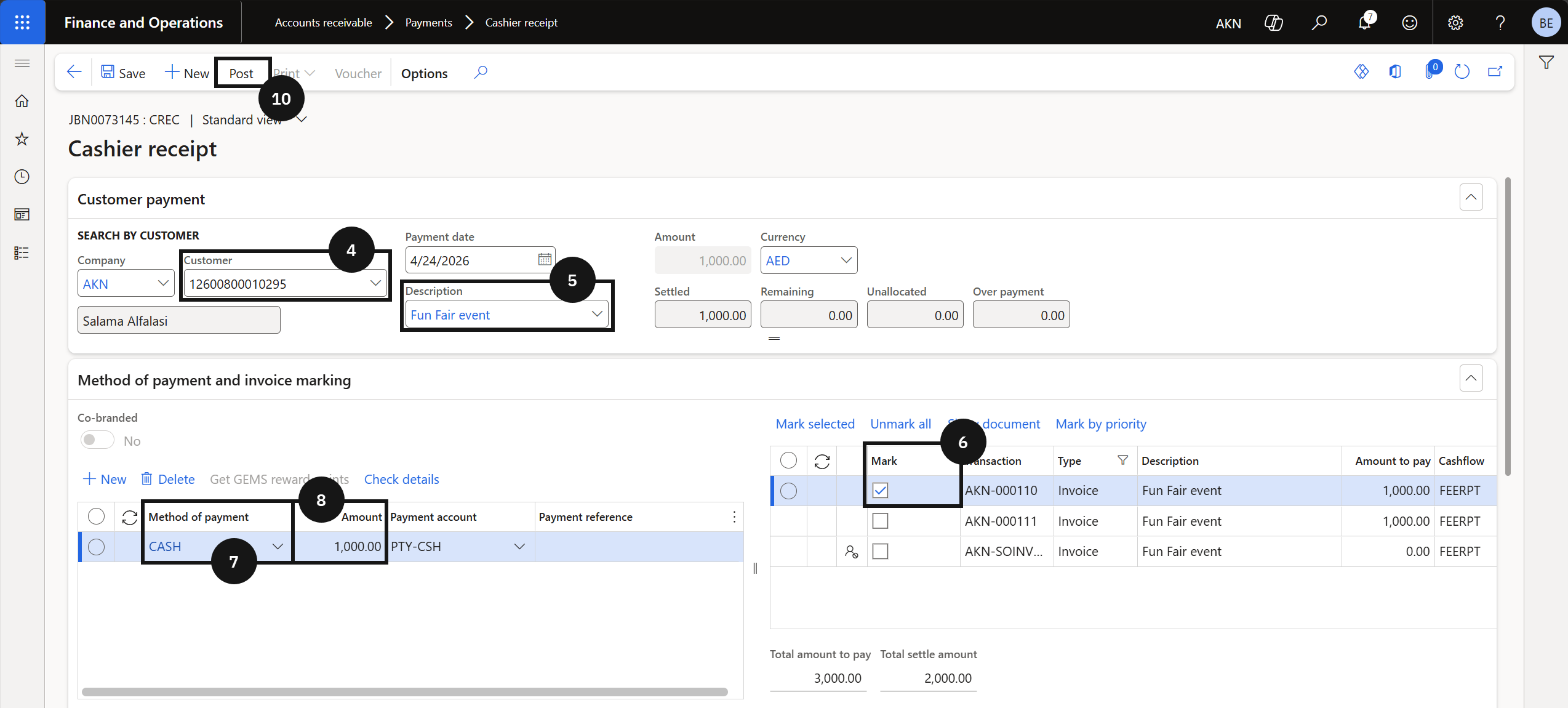Select all rows in the invoice grid
1568x708 pixels.
point(788,461)
